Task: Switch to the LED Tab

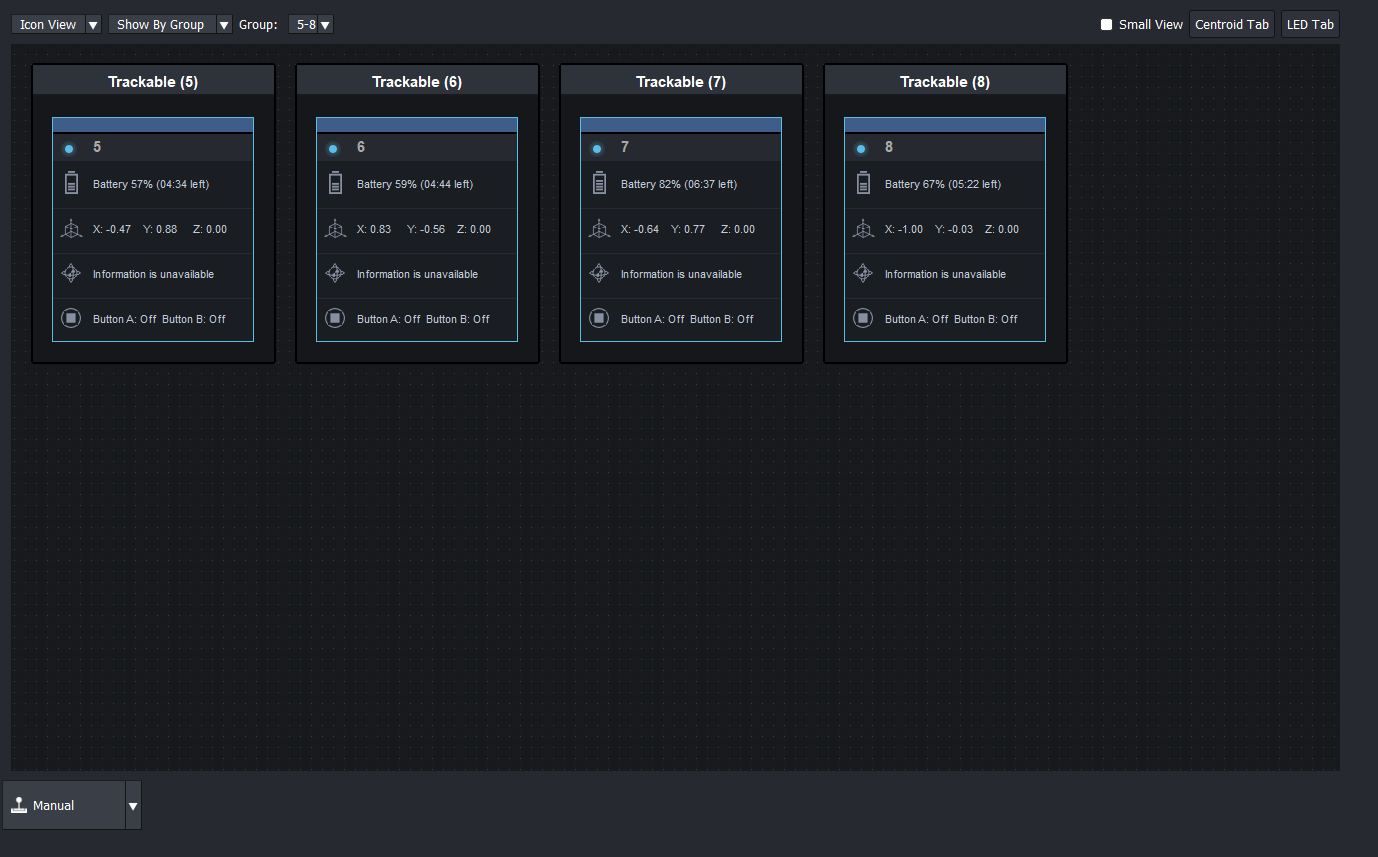Action: tap(1309, 25)
